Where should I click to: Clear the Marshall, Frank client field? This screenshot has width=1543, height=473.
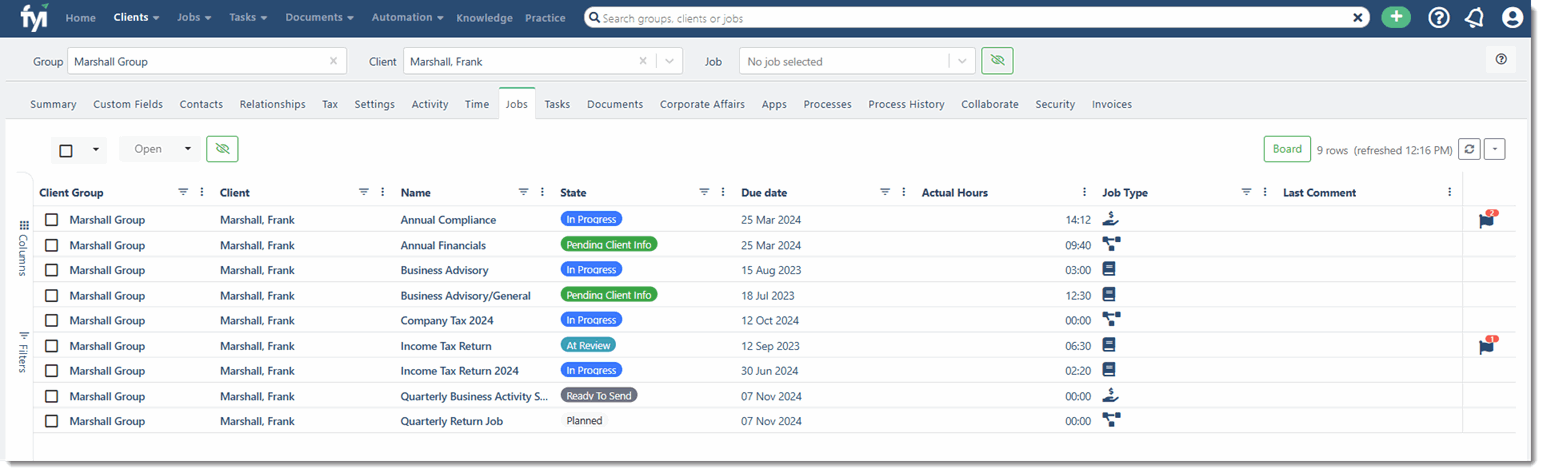[x=643, y=61]
